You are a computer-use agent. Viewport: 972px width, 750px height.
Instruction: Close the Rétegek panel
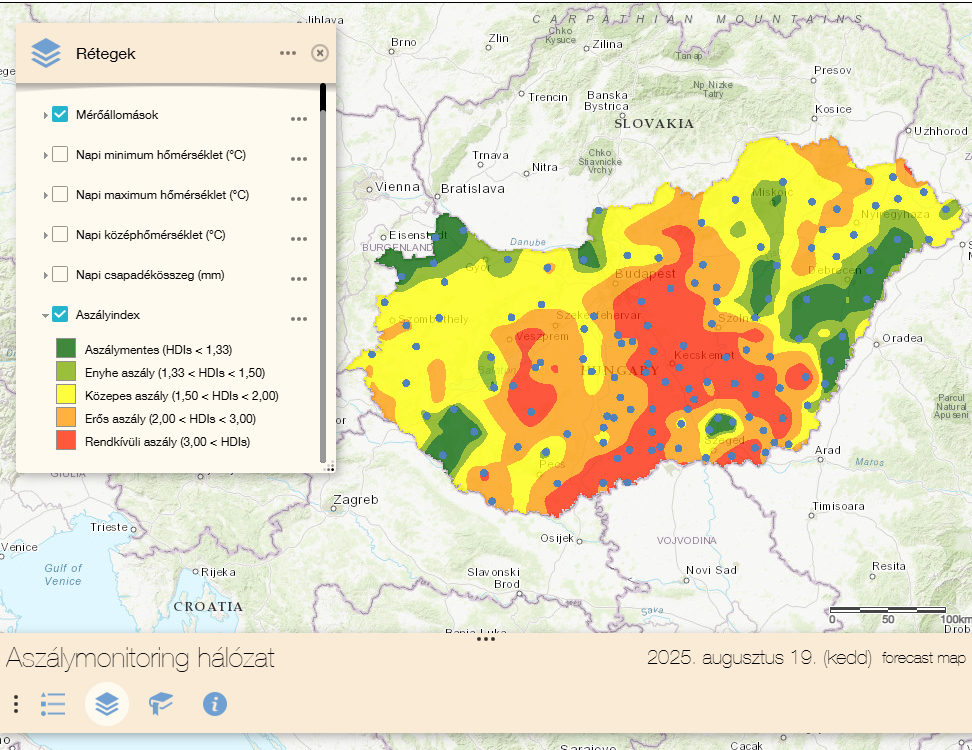point(319,53)
